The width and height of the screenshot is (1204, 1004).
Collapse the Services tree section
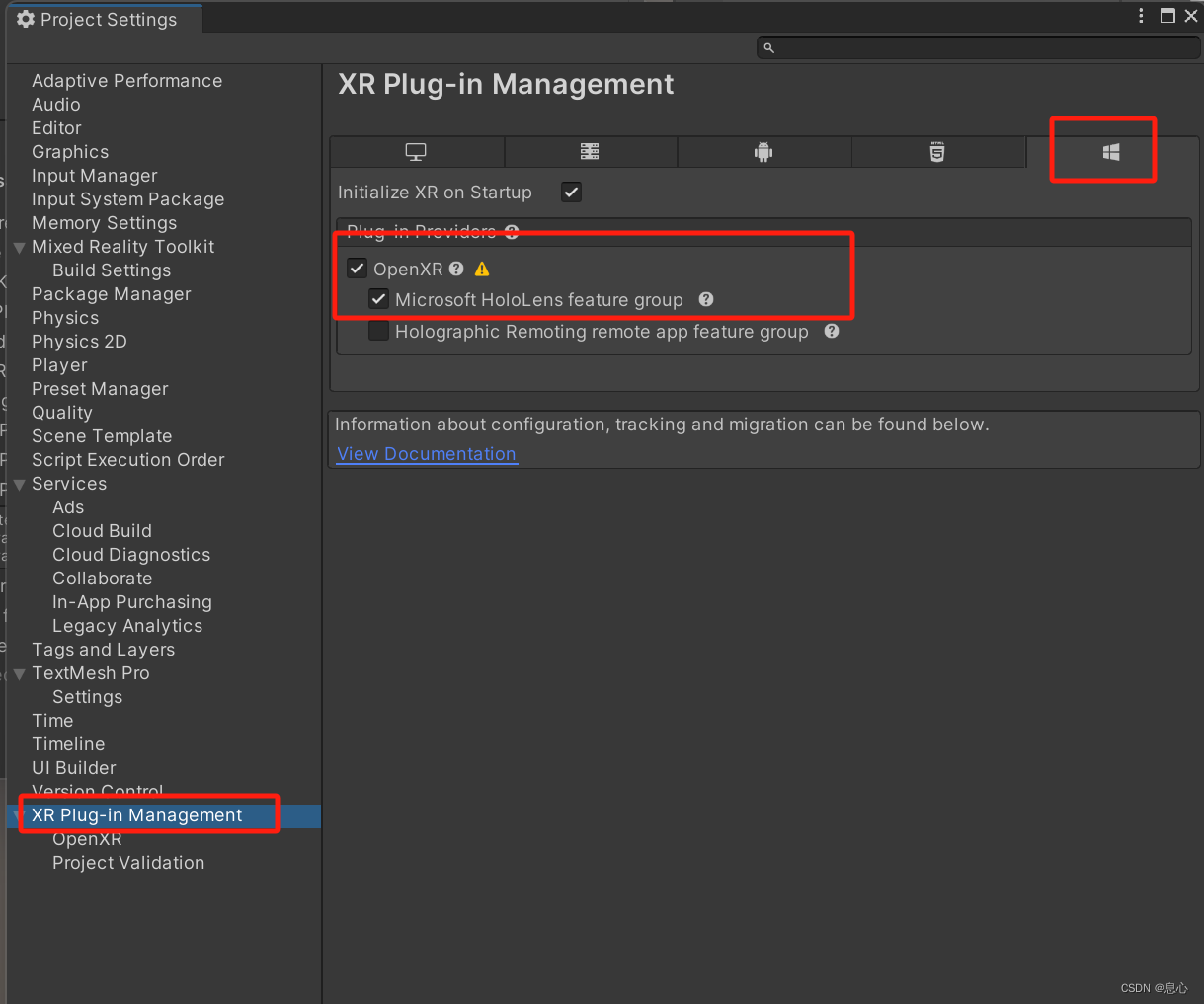point(18,484)
